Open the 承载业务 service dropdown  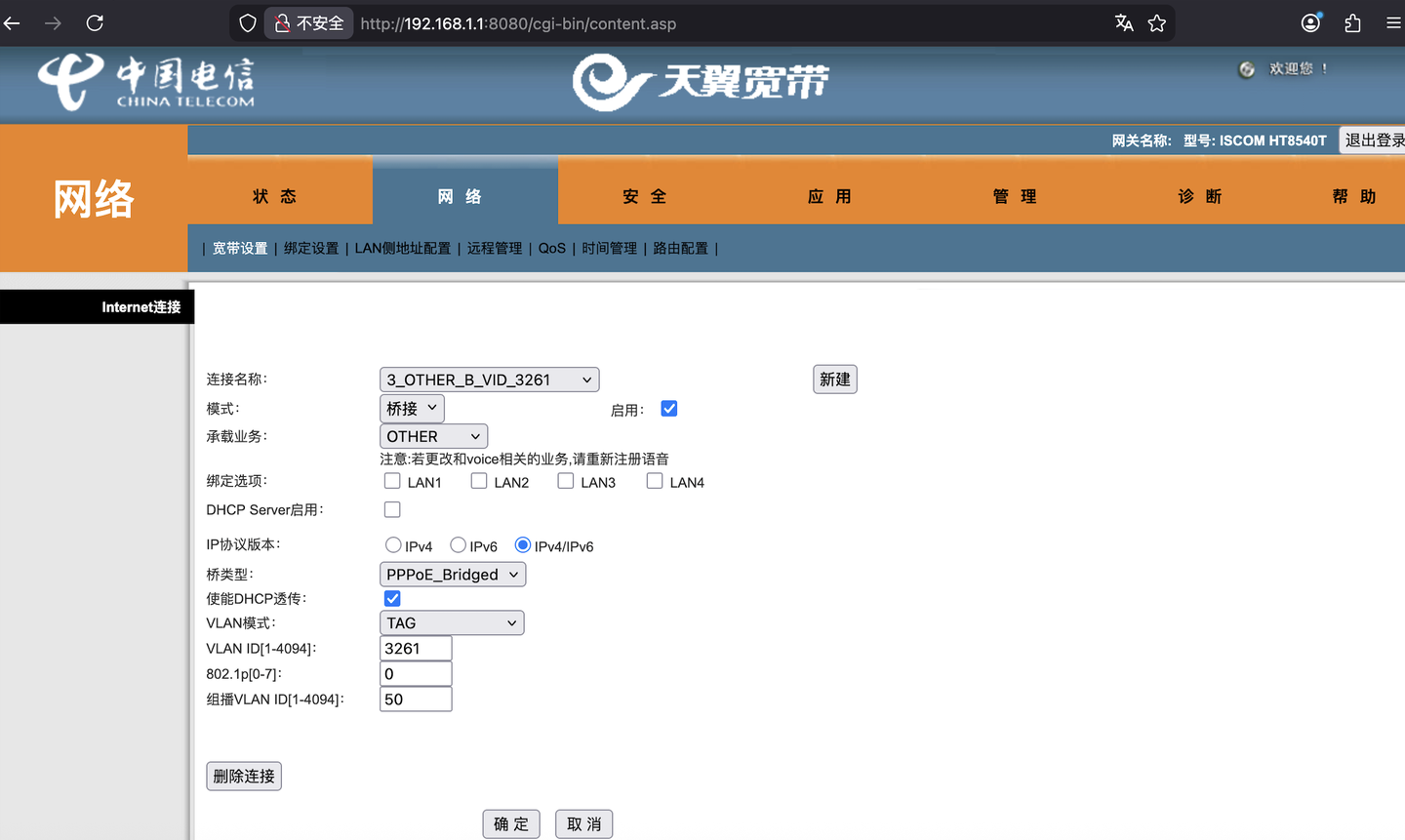point(433,436)
